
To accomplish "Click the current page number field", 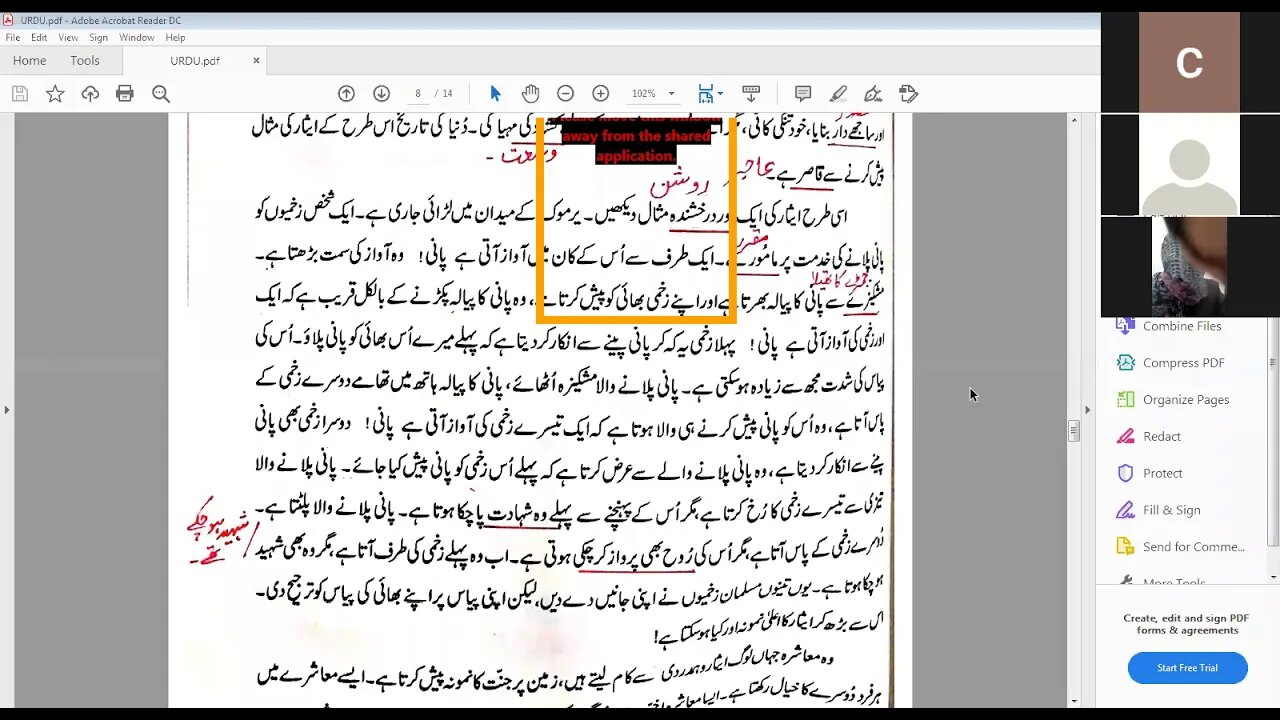I will [x=418, y=94].
